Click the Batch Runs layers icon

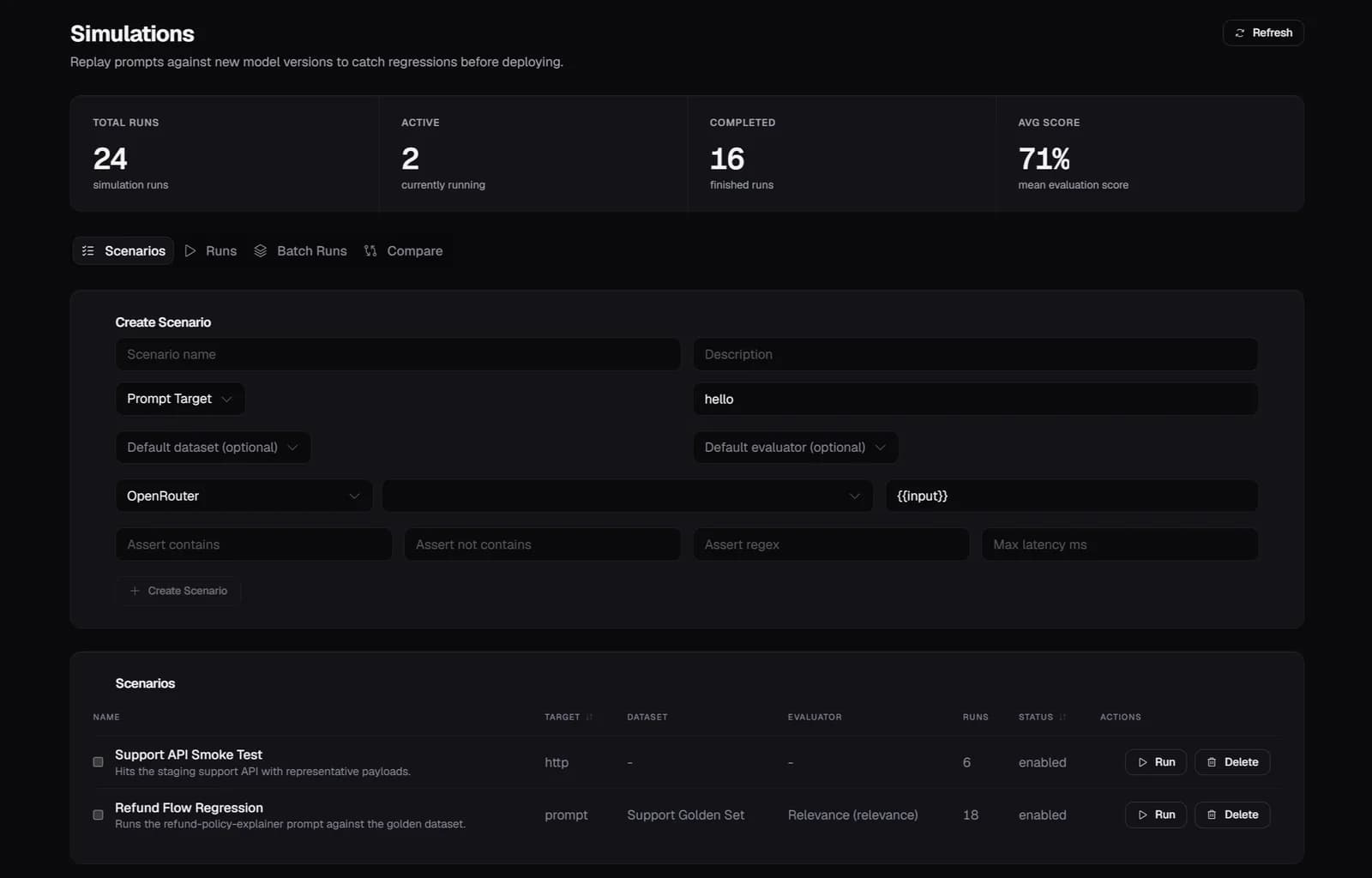tap(261, 251)
